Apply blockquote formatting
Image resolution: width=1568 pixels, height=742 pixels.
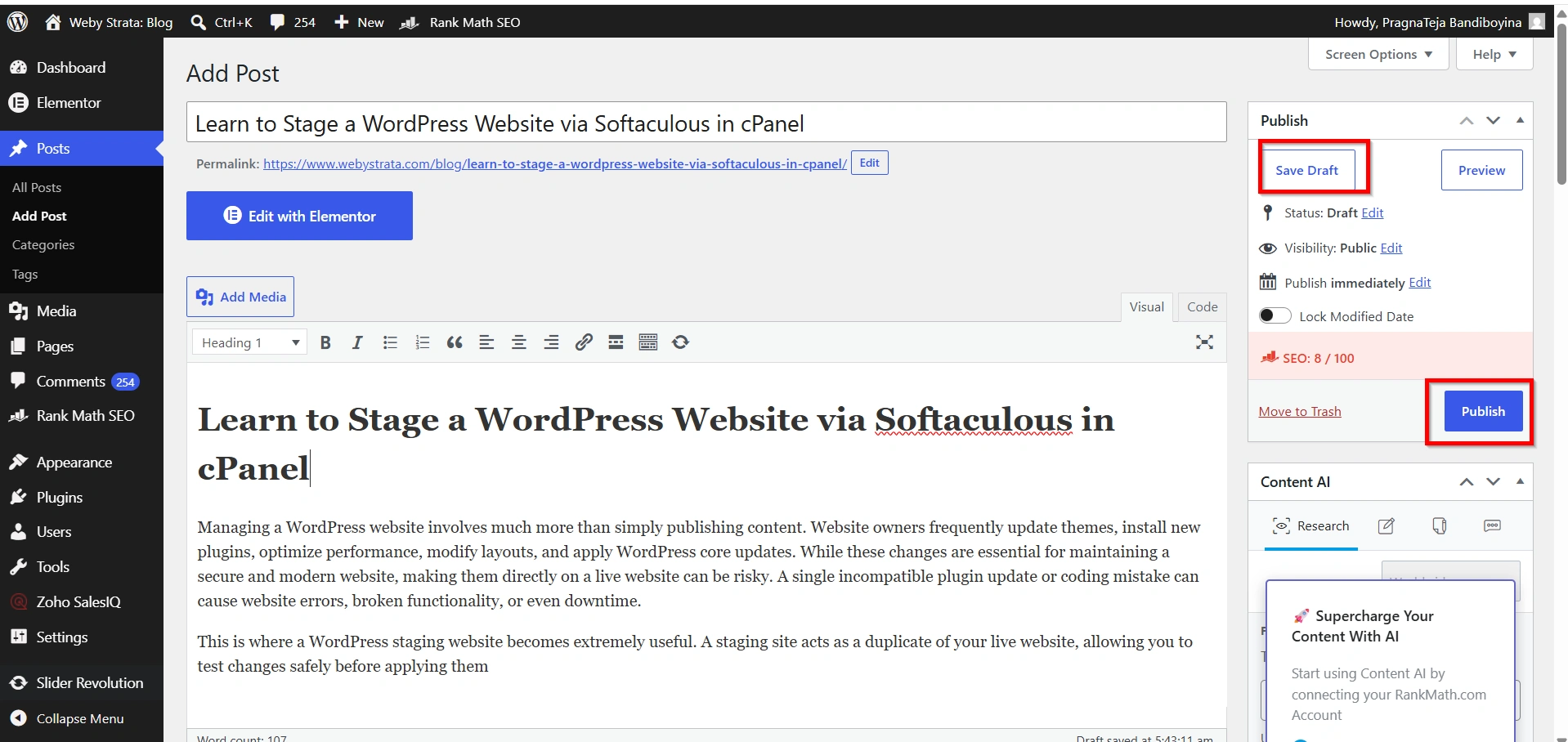(455, 342)
